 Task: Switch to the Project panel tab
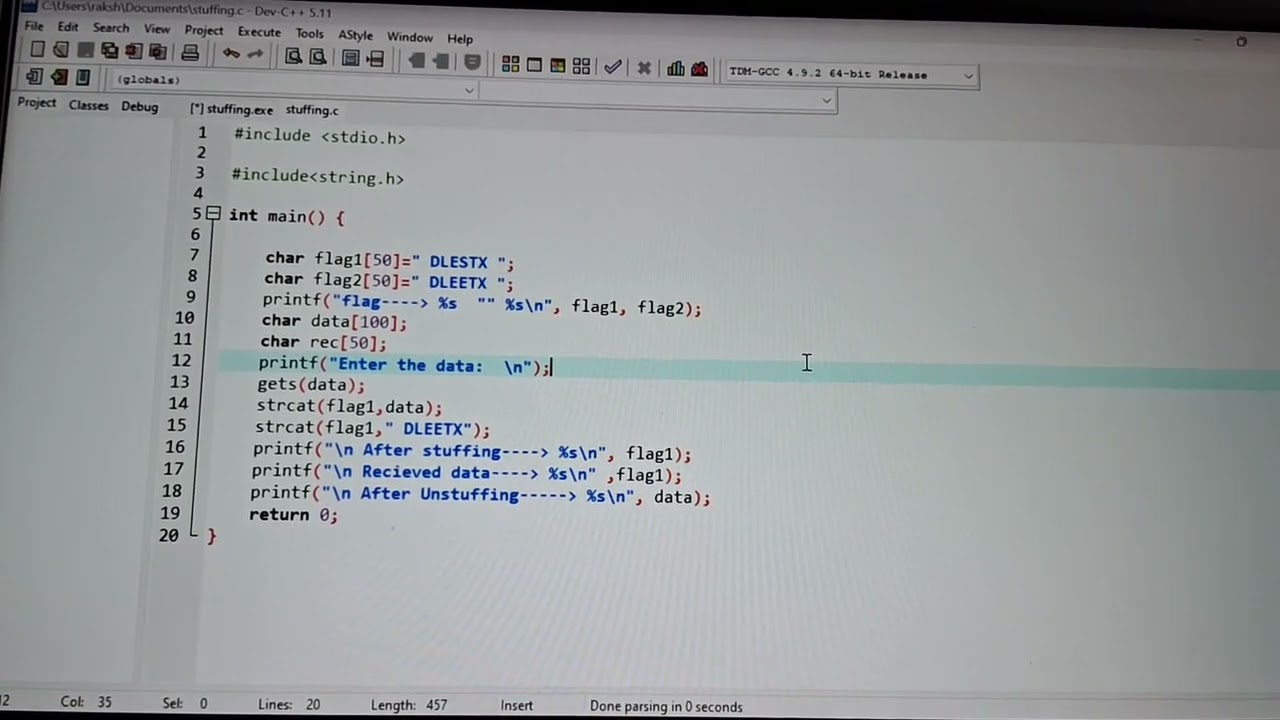[37, 103]
